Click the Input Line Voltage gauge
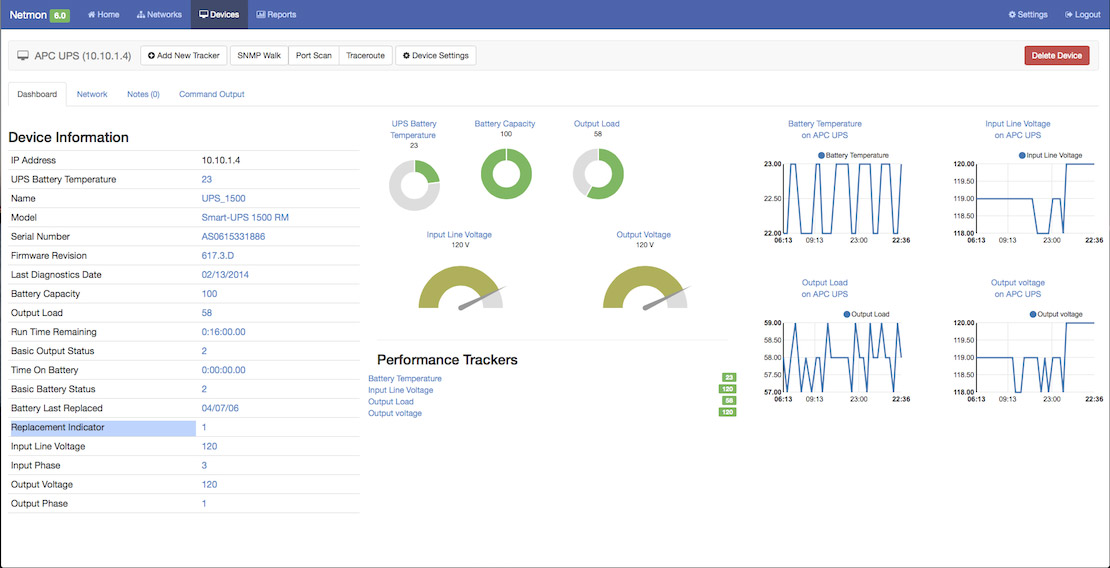Viewport: 1110px width, 568px height. 461,287
